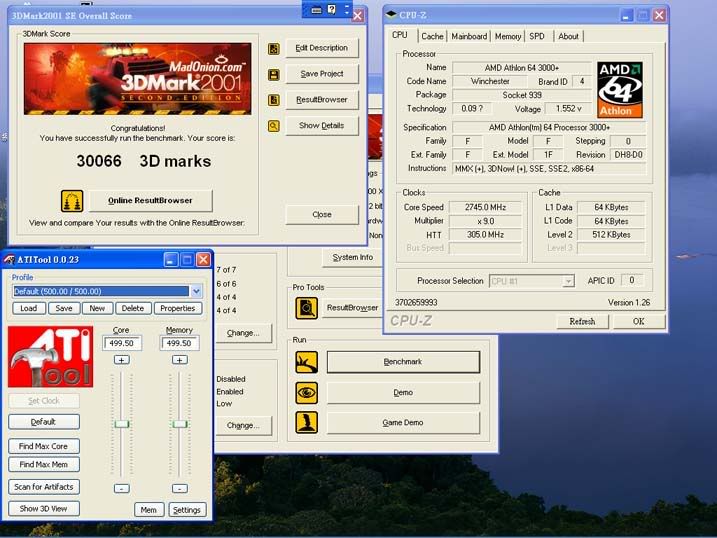
Task: Click the System Info button
Action: point(353,257)
